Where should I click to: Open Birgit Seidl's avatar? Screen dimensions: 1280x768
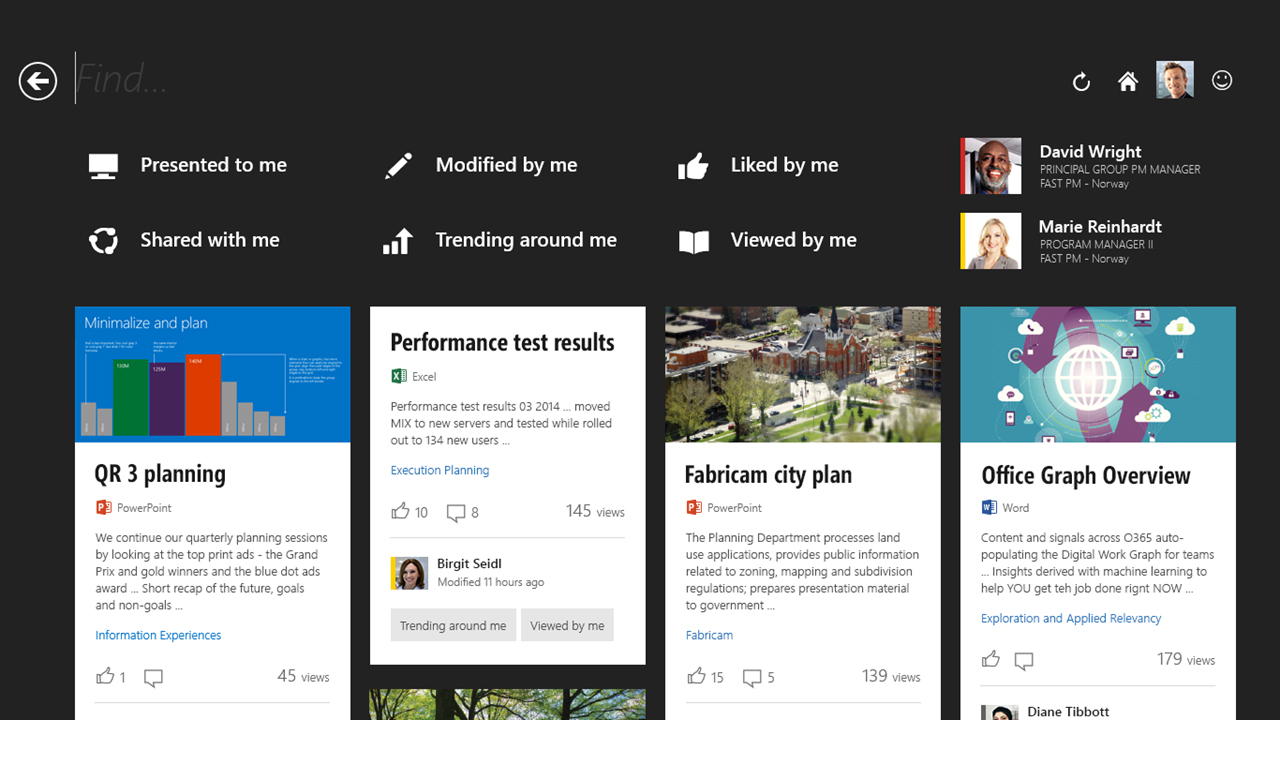tap(410, 573)
